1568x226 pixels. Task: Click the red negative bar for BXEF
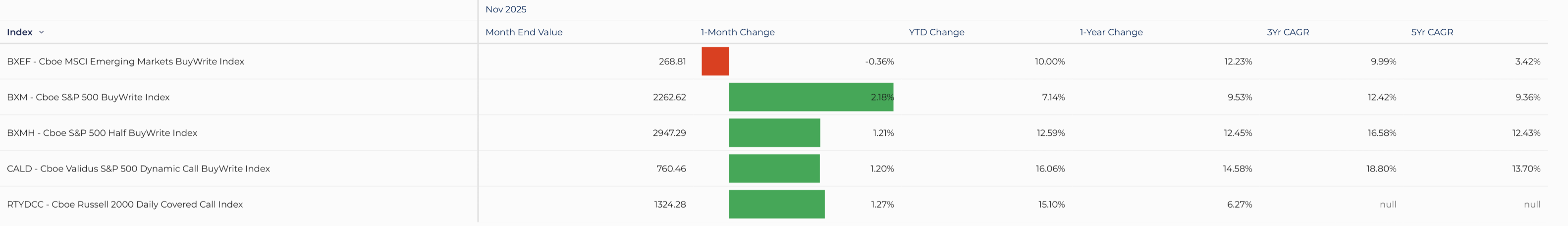click(715, 61)
